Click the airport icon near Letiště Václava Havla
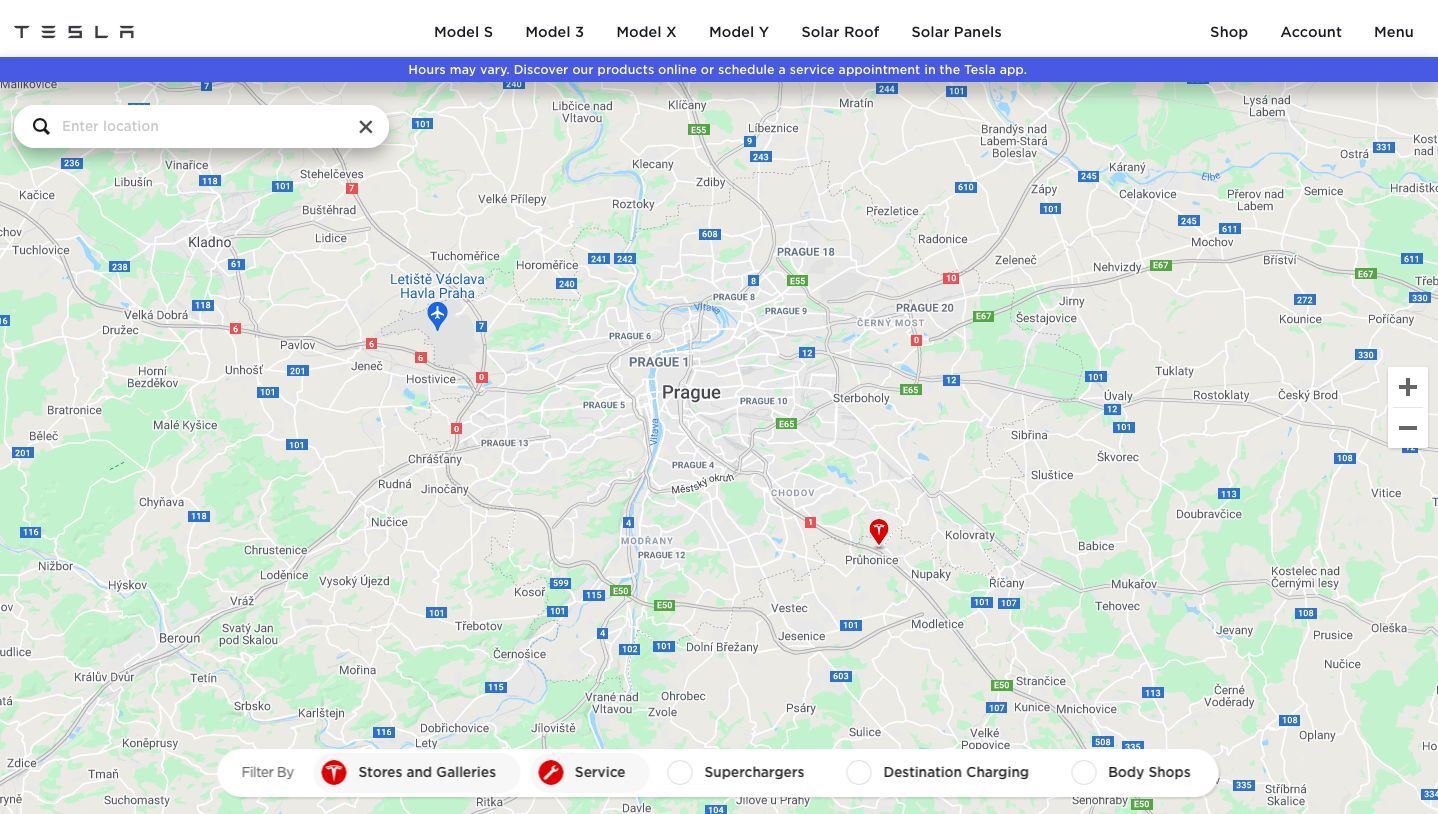Image resolution: width=1438 pixels, height=814 pixels. point(437,315)
